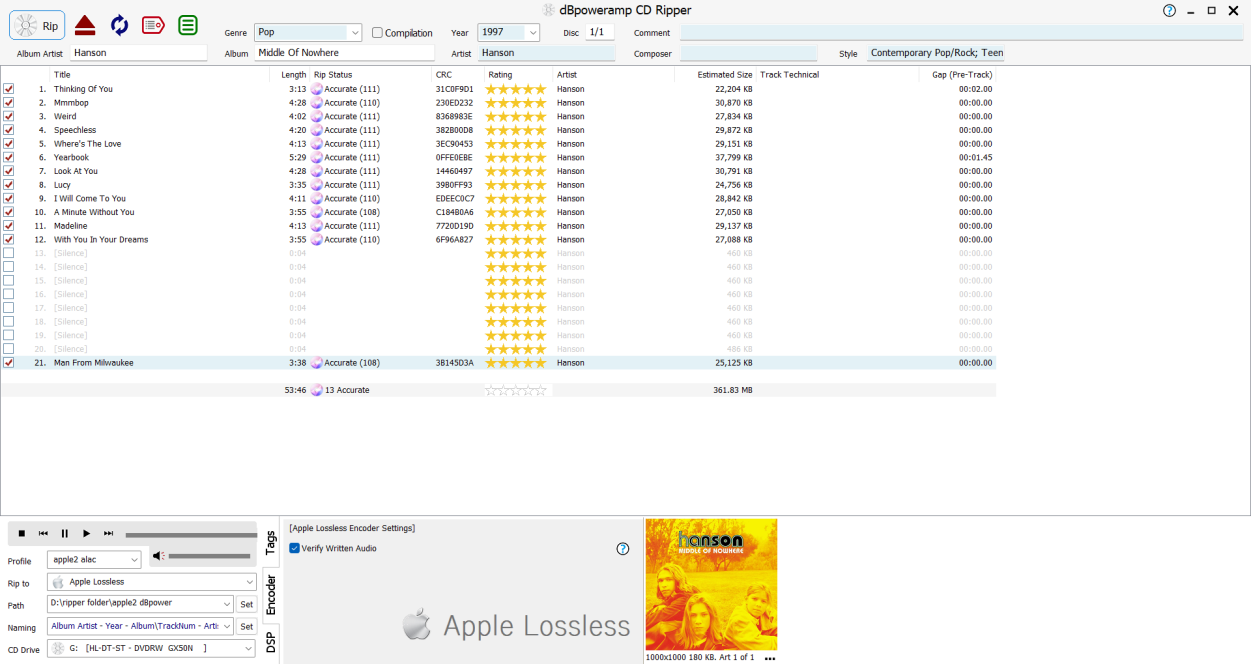
Task: Expand the Path dropdown
Action: (x=227, y=604)
